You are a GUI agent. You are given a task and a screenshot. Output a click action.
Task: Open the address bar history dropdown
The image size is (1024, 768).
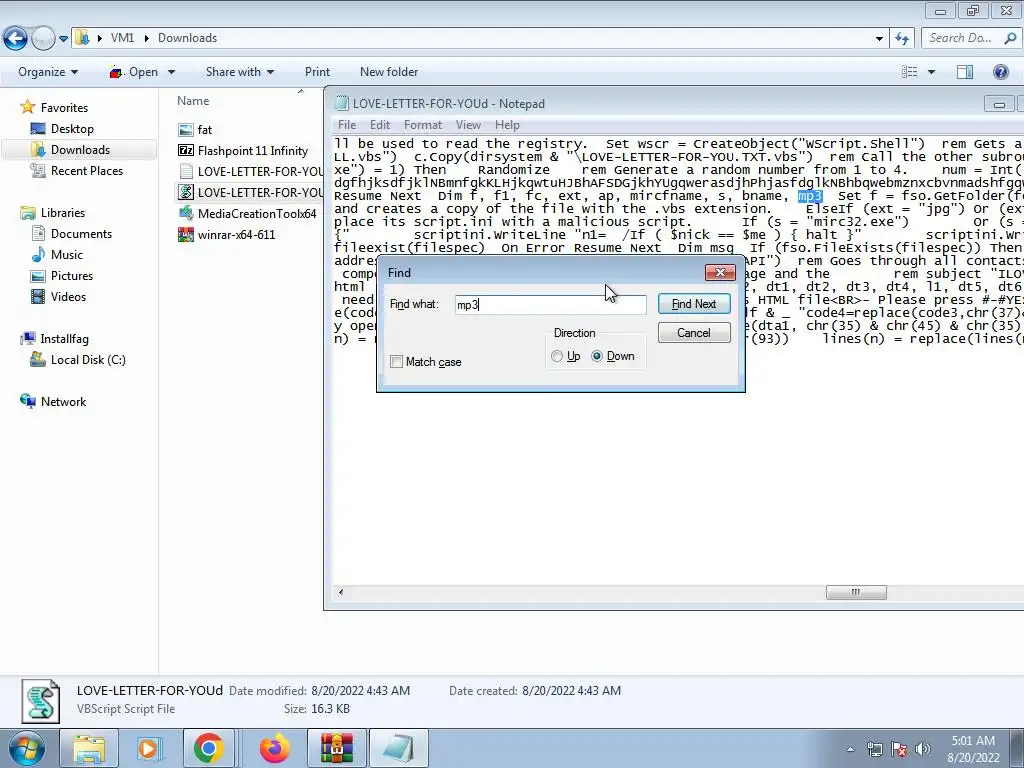879,39
